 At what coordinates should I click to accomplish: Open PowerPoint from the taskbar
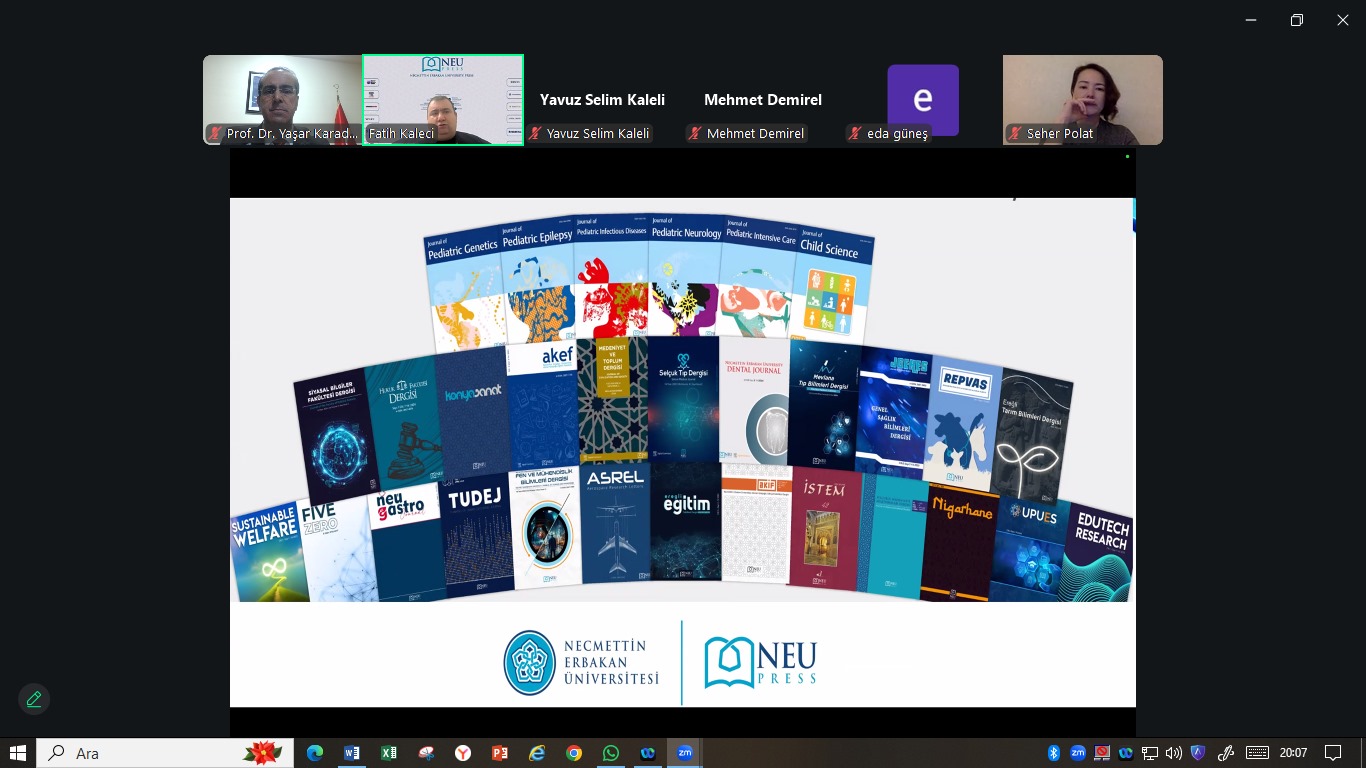pos(500,753)
